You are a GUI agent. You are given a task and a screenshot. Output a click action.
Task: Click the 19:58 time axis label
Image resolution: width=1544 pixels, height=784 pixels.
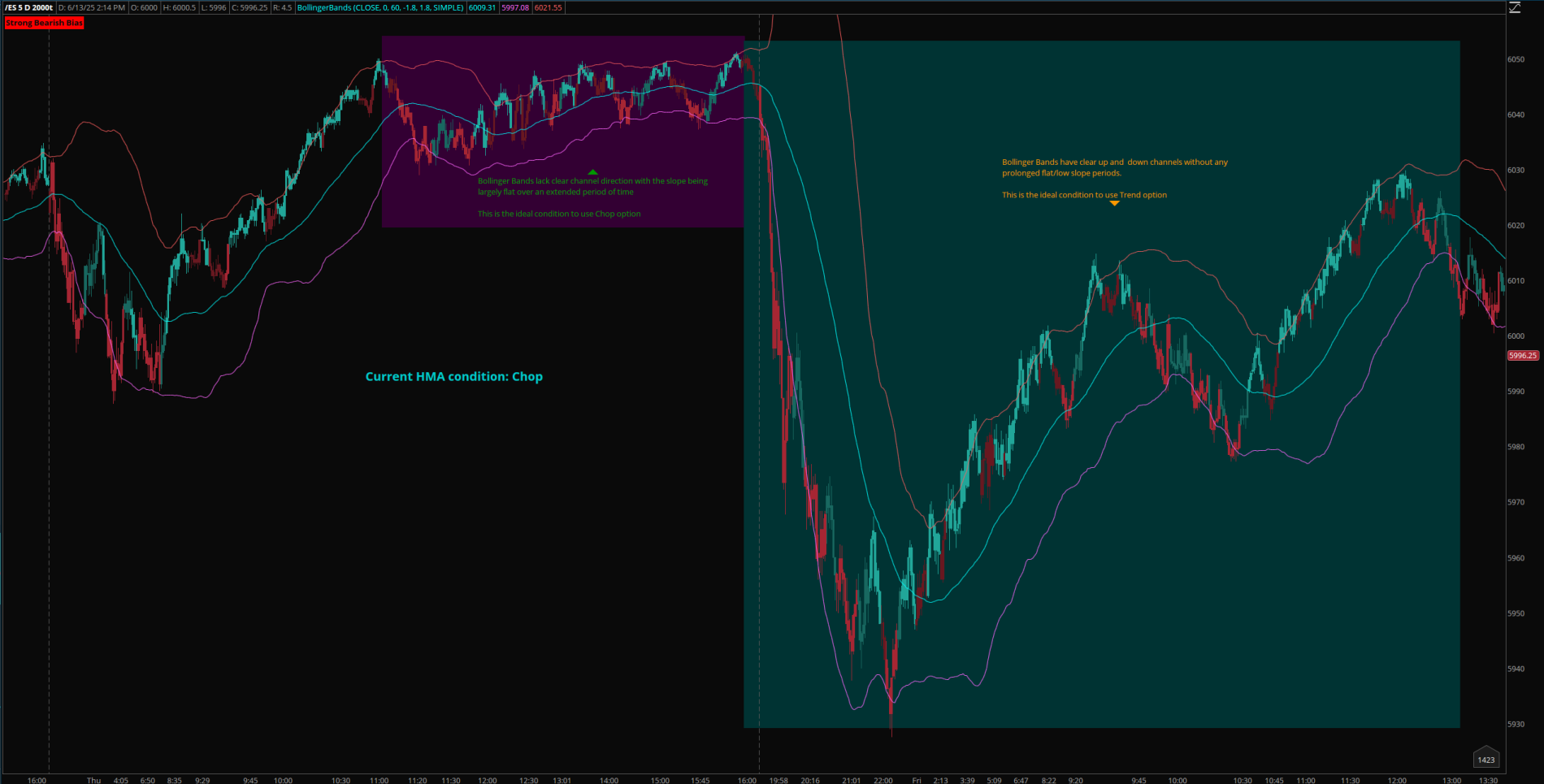click(779, 780)
